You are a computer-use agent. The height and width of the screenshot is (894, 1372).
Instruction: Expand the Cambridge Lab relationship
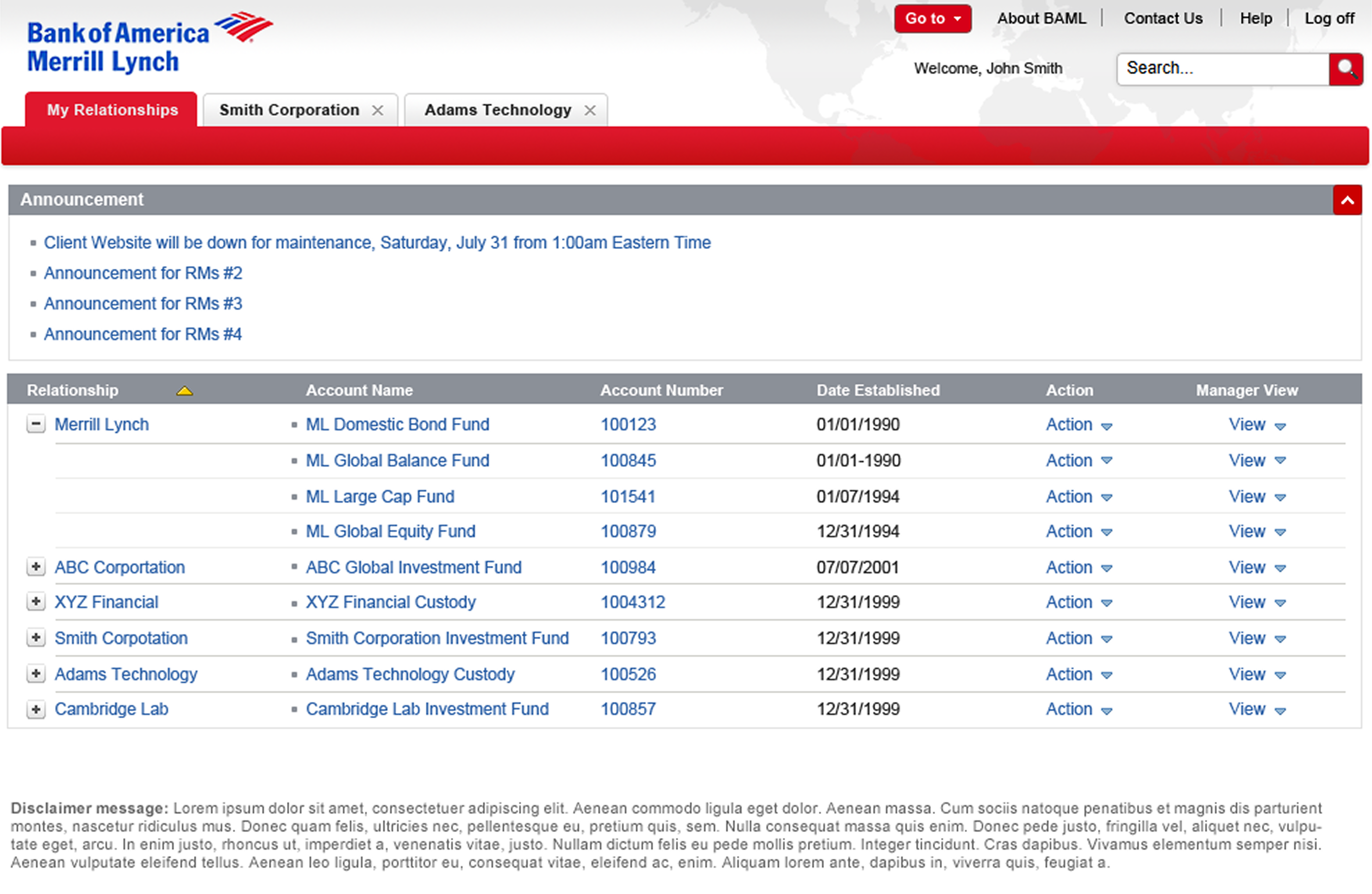click(36, 709)
